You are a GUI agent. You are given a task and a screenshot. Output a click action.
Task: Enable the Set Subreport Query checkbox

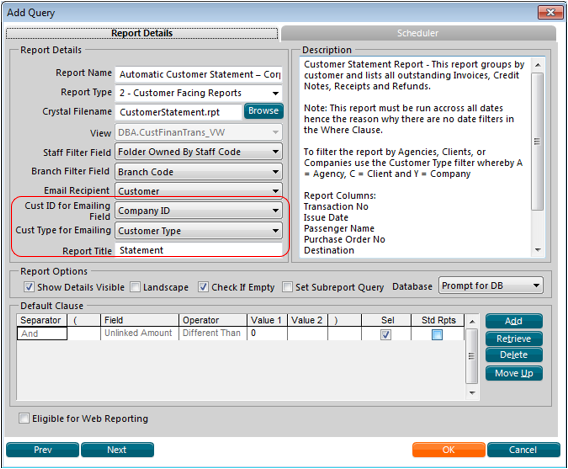click(287, 287)
